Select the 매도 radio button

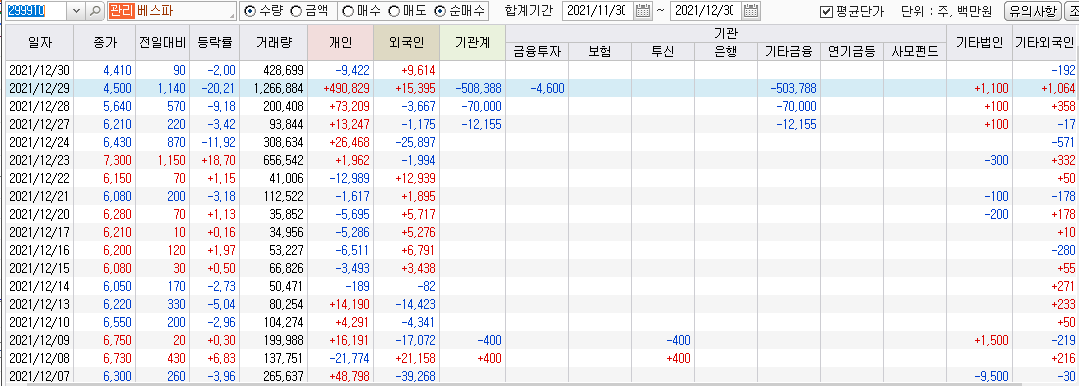394,11
